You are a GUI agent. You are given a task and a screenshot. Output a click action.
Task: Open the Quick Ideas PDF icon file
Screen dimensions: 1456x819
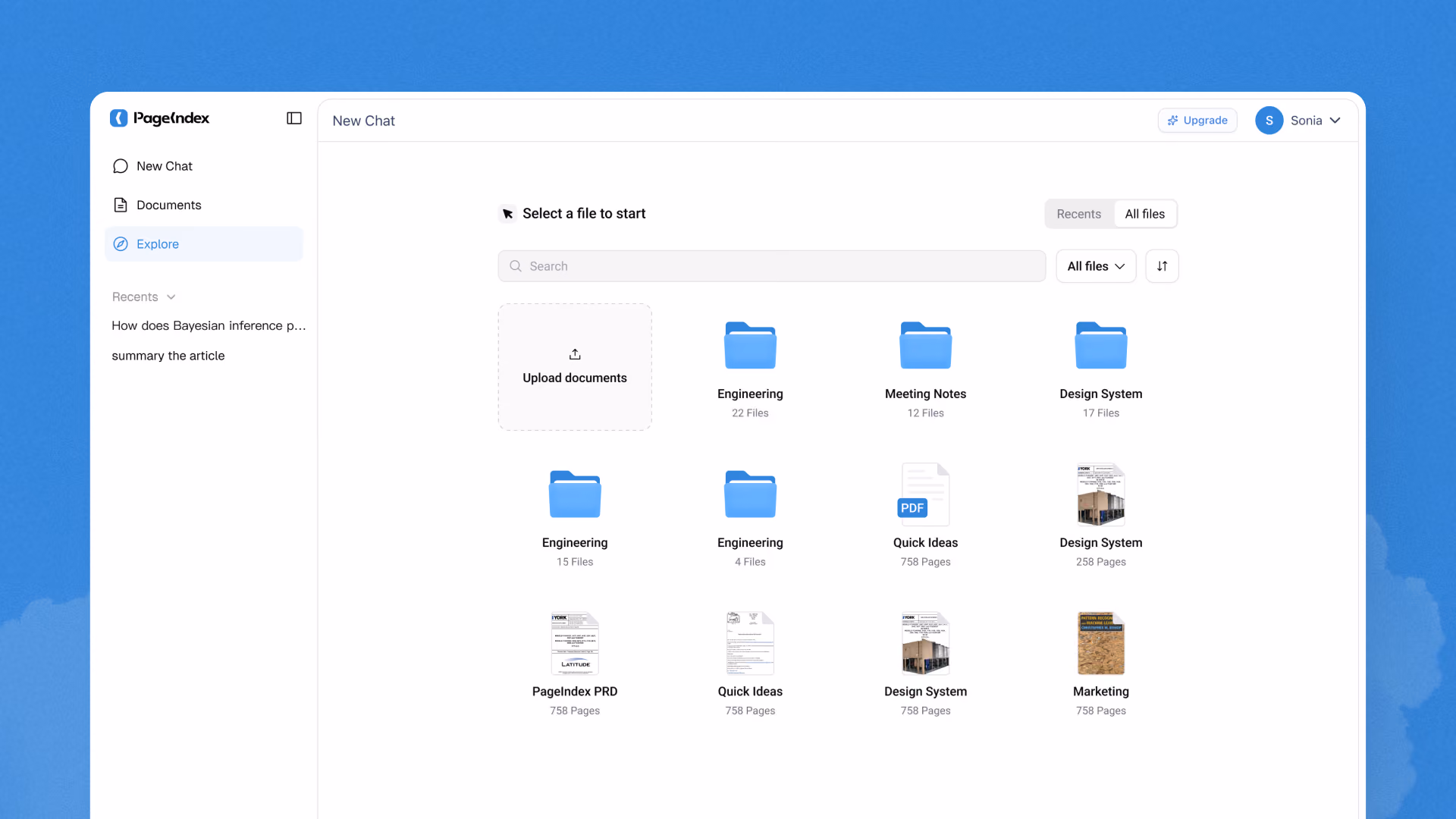click(x=925, y=494)
